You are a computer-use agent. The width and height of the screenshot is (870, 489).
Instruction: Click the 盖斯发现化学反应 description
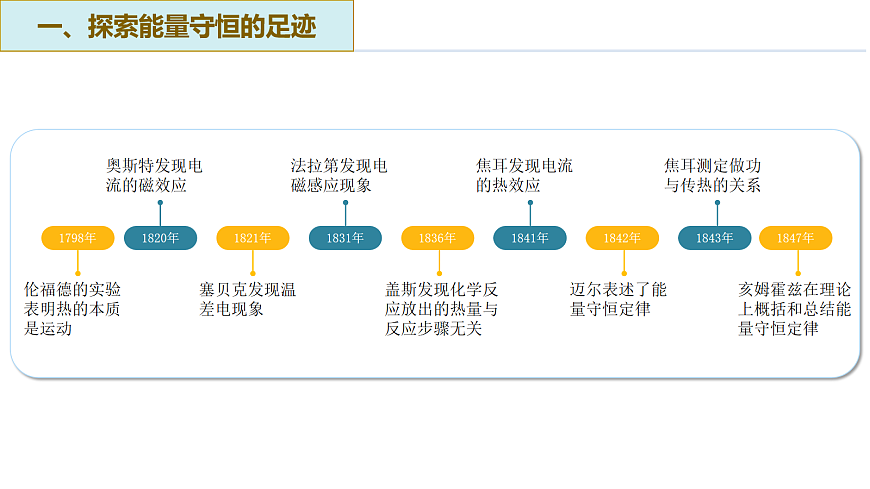click(441, 309)
